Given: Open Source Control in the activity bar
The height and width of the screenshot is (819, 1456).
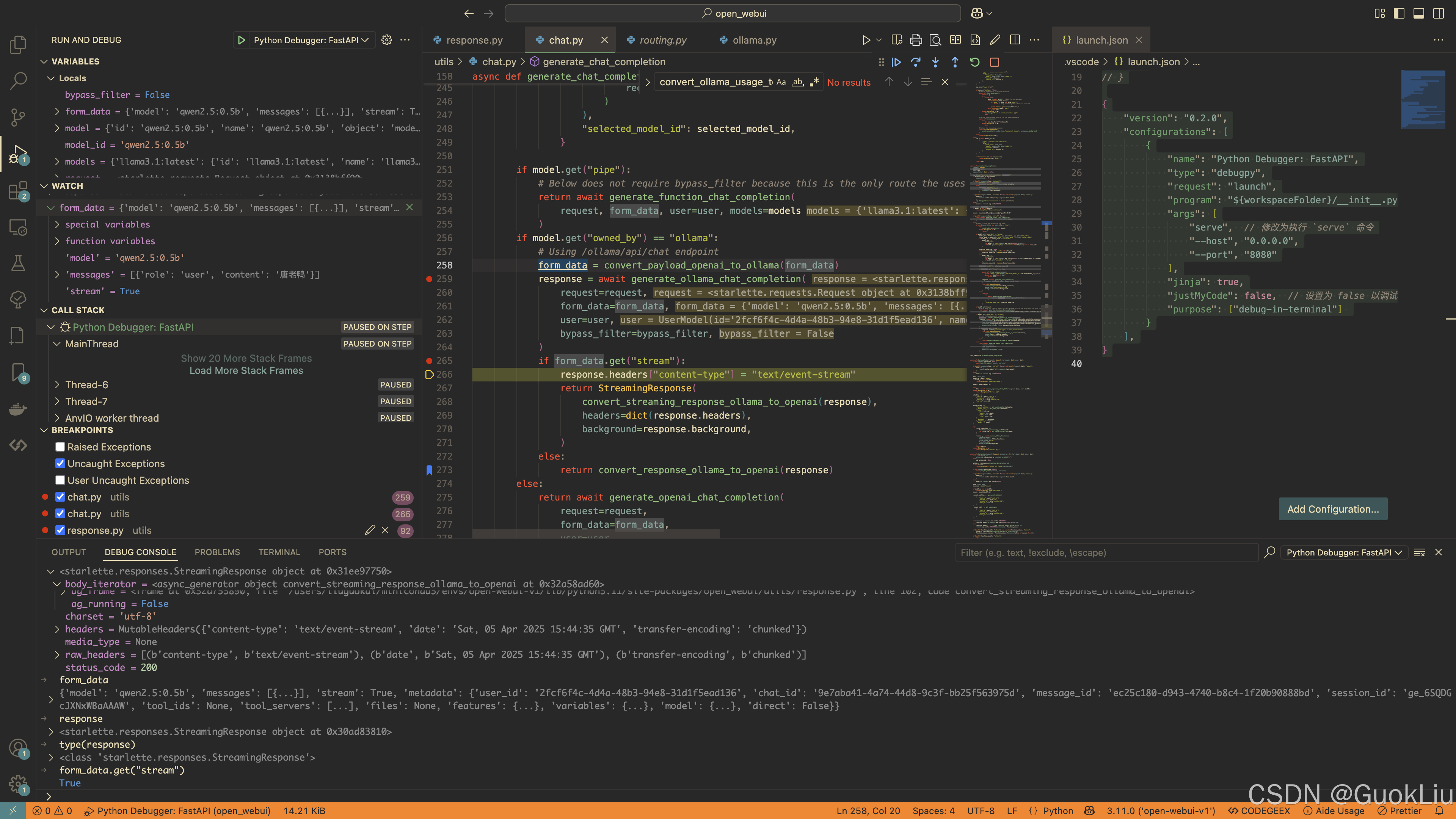Looking at the screenshot, I should (18, 117).
